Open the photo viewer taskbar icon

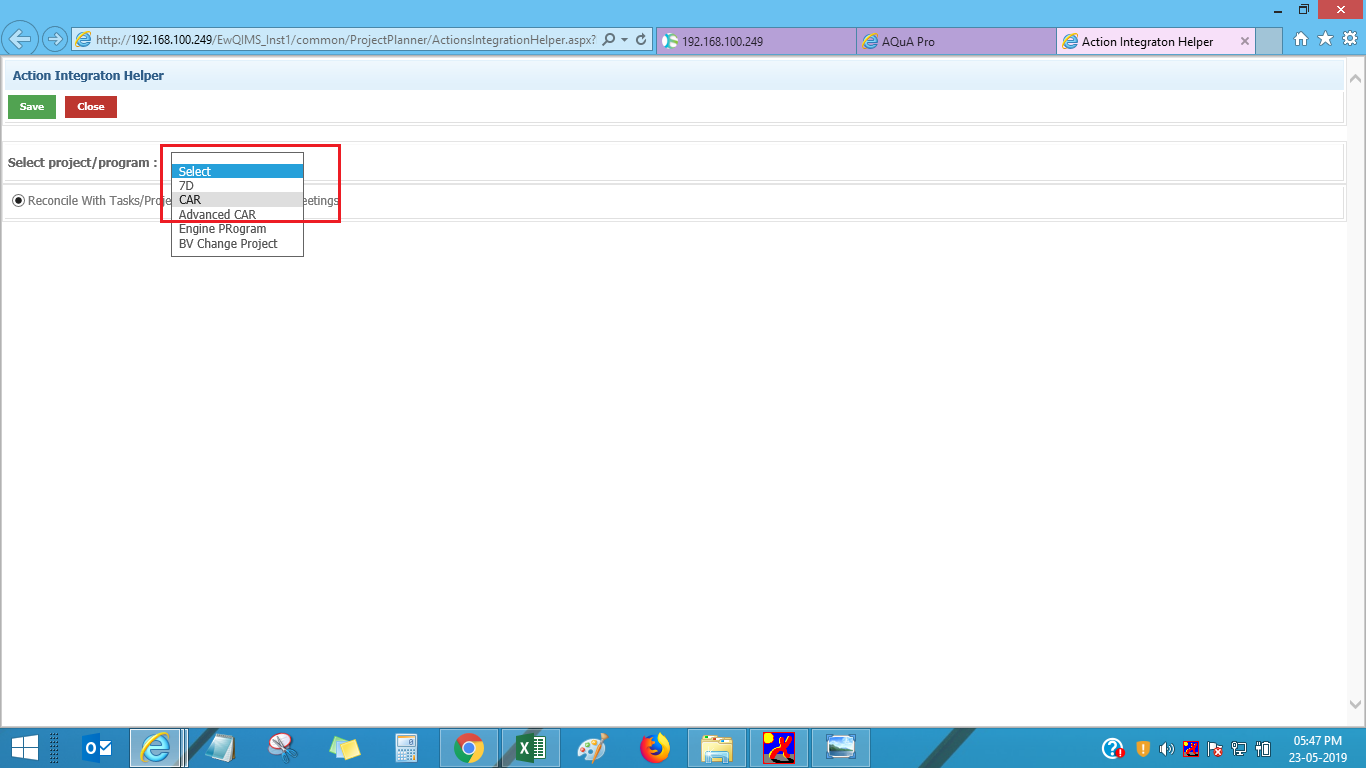click(840, 747)
